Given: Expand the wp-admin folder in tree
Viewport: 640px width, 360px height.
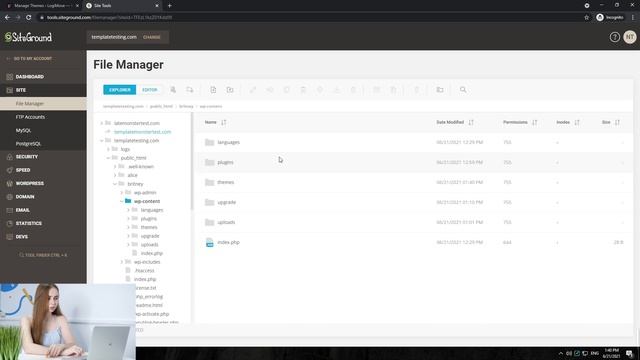Looking at the screenshot, I should point(122,193).
